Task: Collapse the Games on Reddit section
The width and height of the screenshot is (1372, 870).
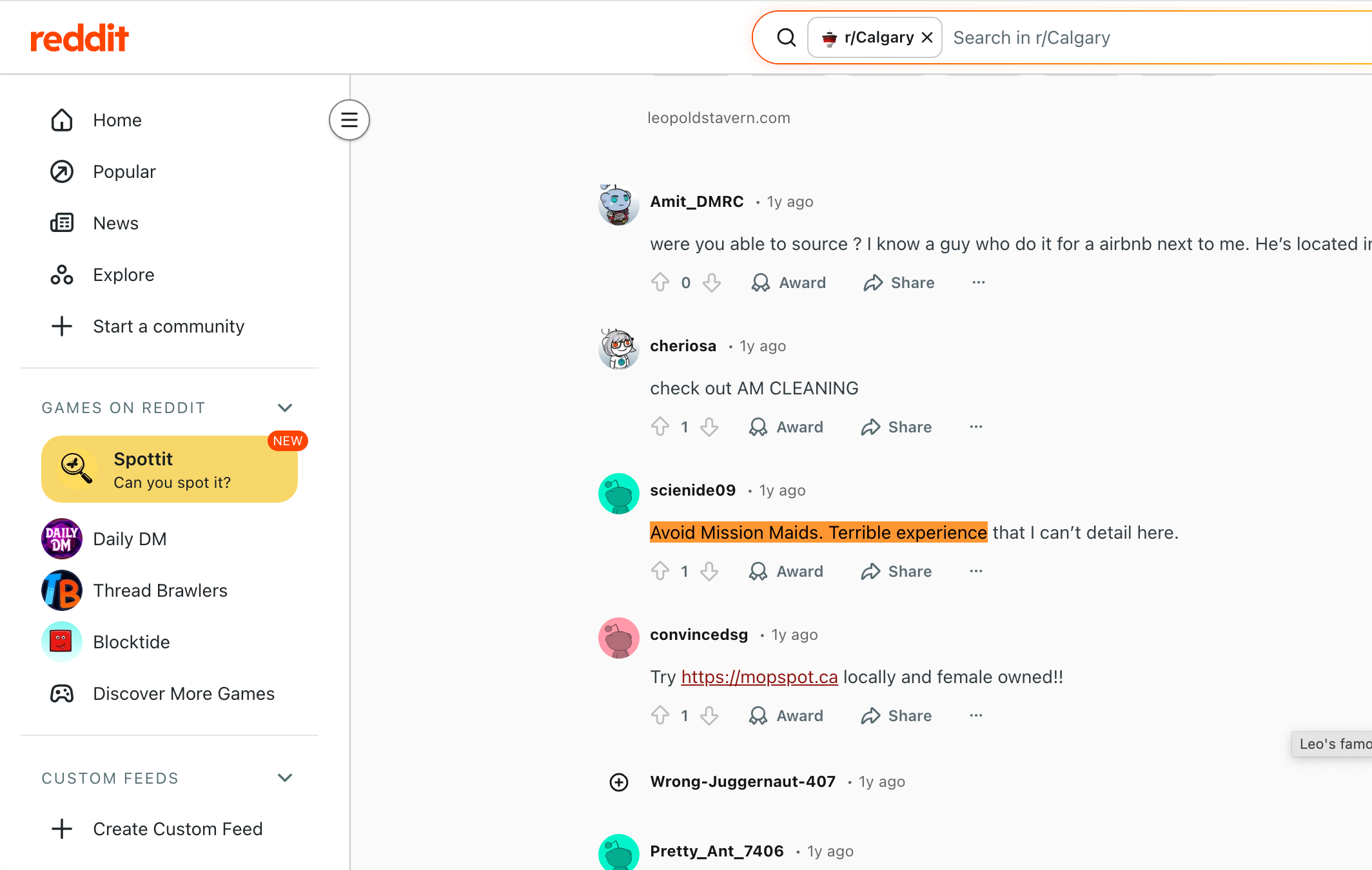Action: coord(285,408)
